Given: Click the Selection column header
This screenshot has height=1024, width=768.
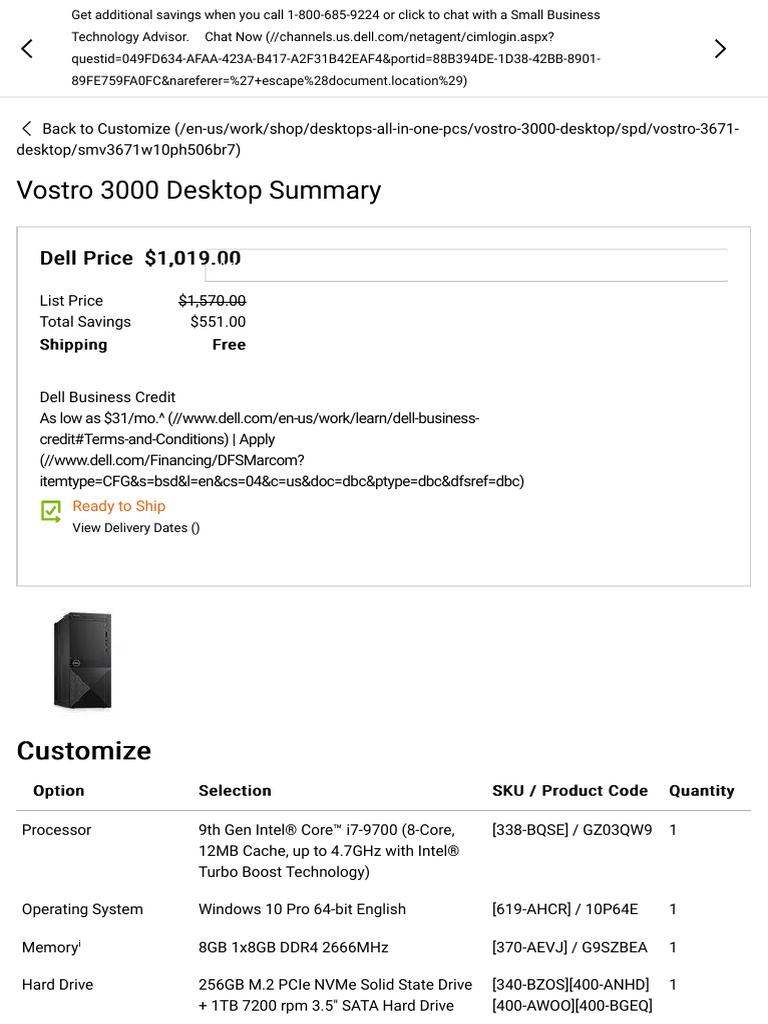Looking at the screenshot, I should pos(235,791).
